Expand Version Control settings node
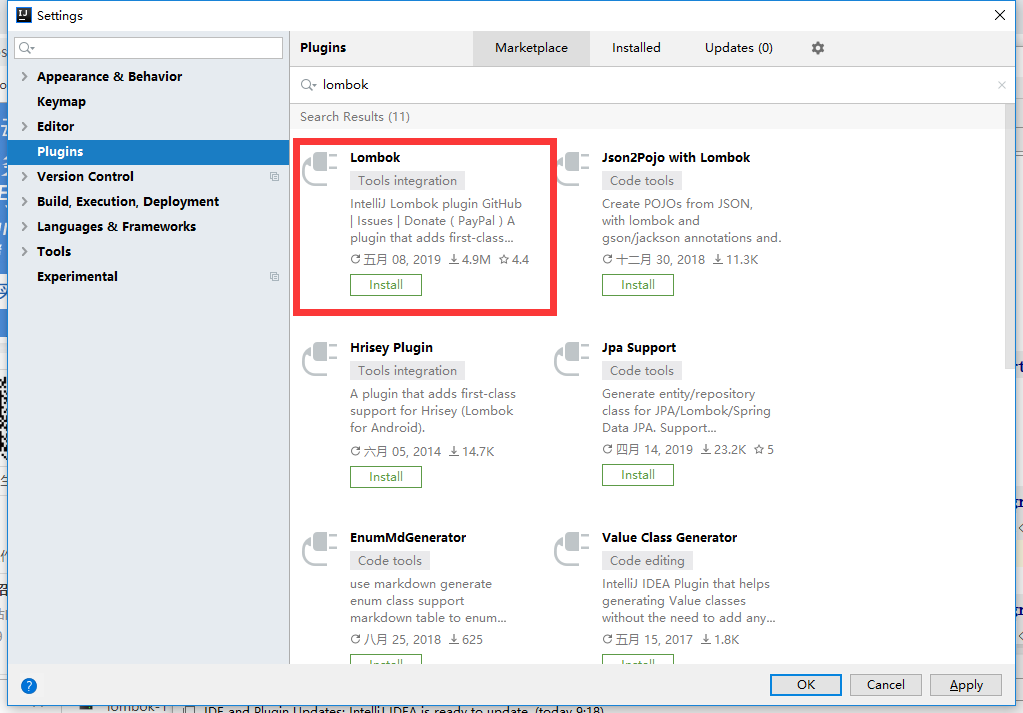The image size is (1023, 713). point(24,177)
